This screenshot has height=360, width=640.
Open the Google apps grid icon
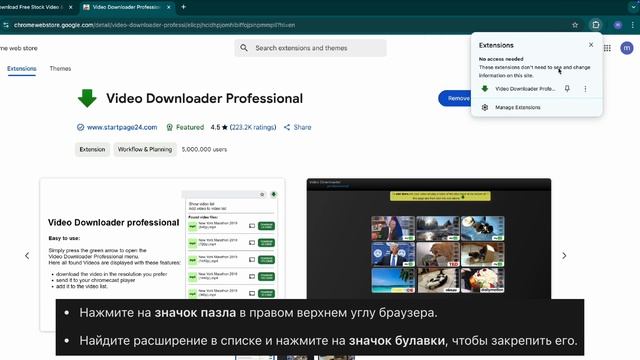point(607,48)
